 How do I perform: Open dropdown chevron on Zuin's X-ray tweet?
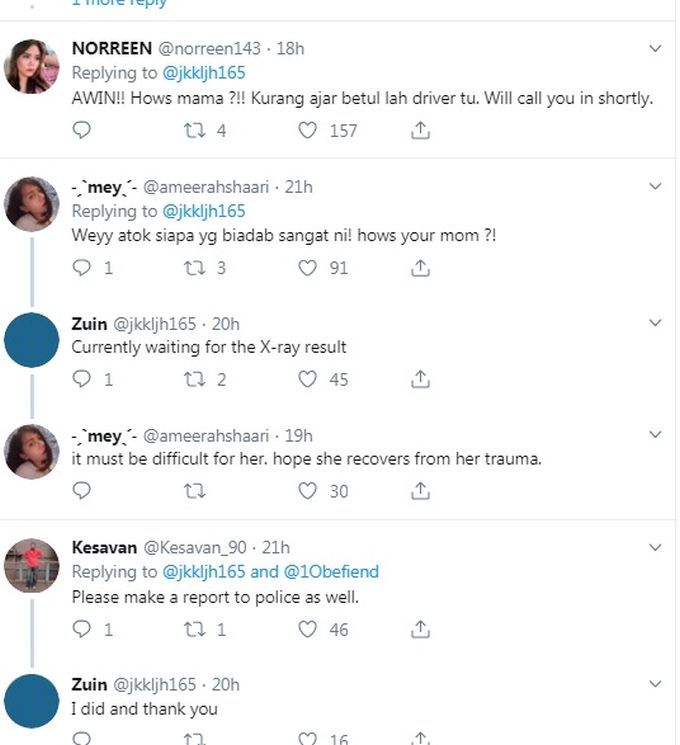tap(656, 323)
